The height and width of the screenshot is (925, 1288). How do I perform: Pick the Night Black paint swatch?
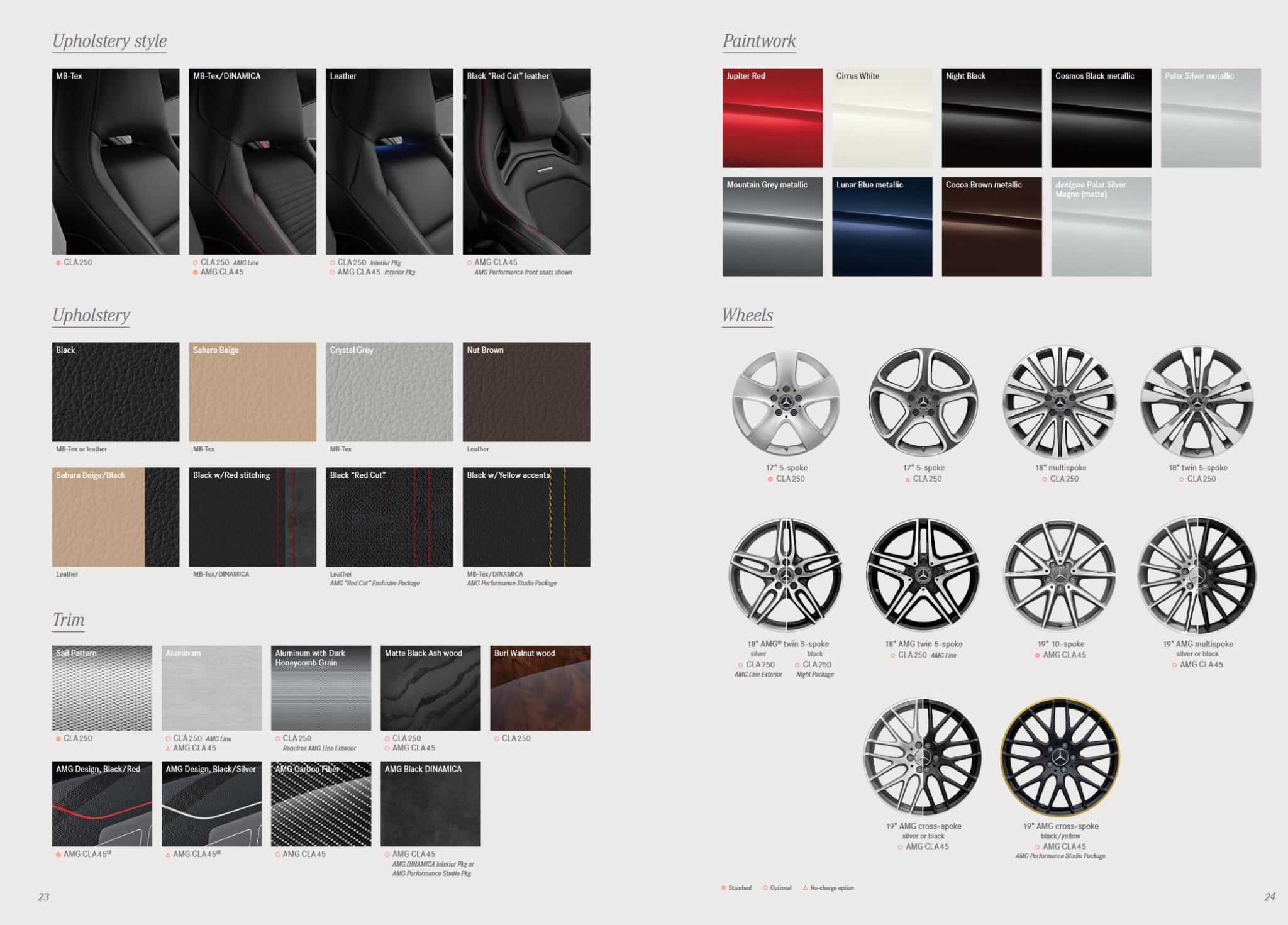991,118
